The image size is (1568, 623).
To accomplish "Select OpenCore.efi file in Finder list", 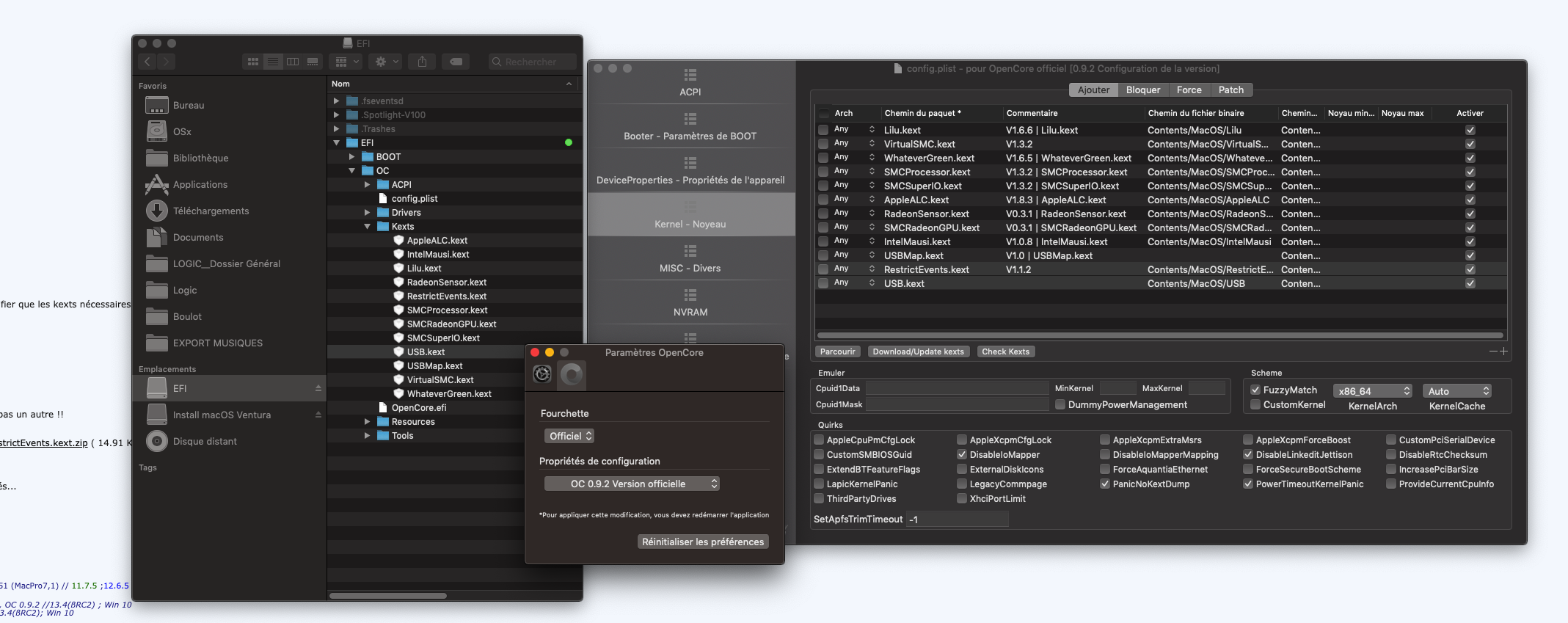I will [419, 408].
